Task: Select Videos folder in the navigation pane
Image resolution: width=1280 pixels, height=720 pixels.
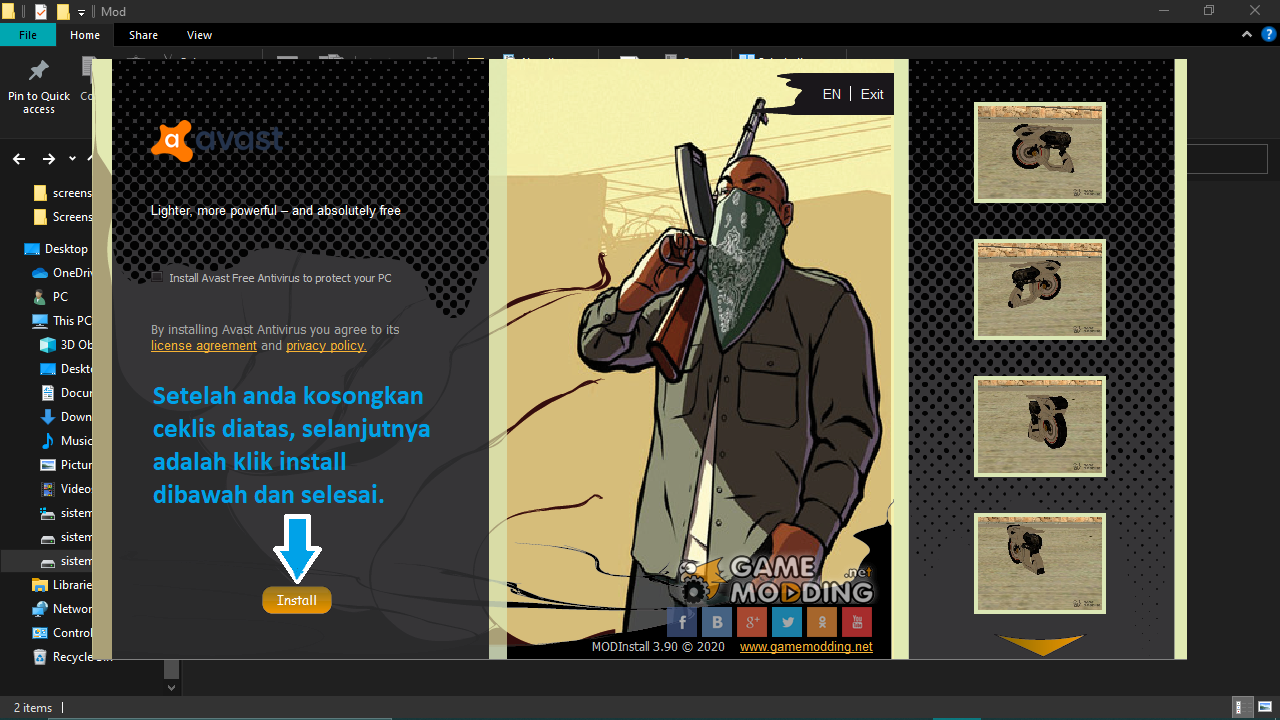Action: 66,489
